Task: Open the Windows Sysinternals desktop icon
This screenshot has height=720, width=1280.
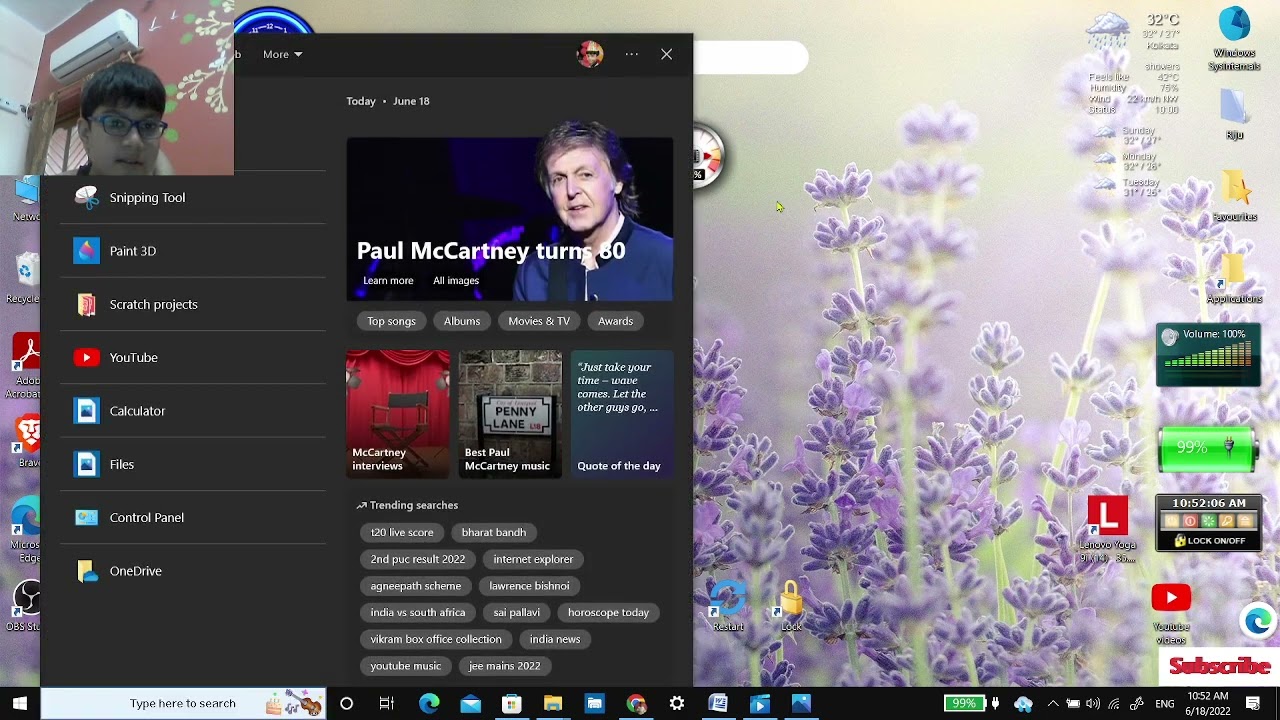Action: [x=1234, y=40]
